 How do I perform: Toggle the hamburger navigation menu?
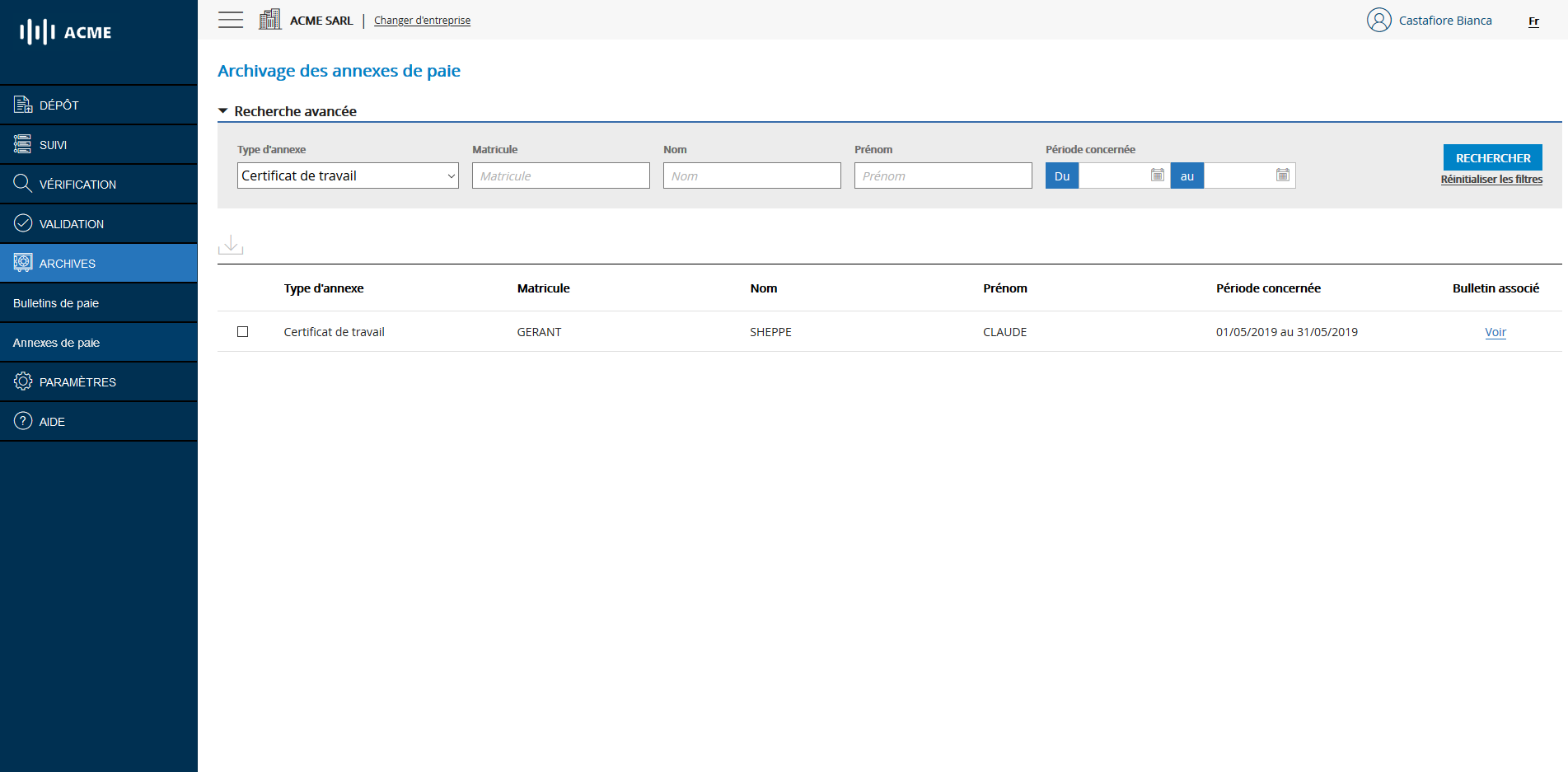coord(230,20)
